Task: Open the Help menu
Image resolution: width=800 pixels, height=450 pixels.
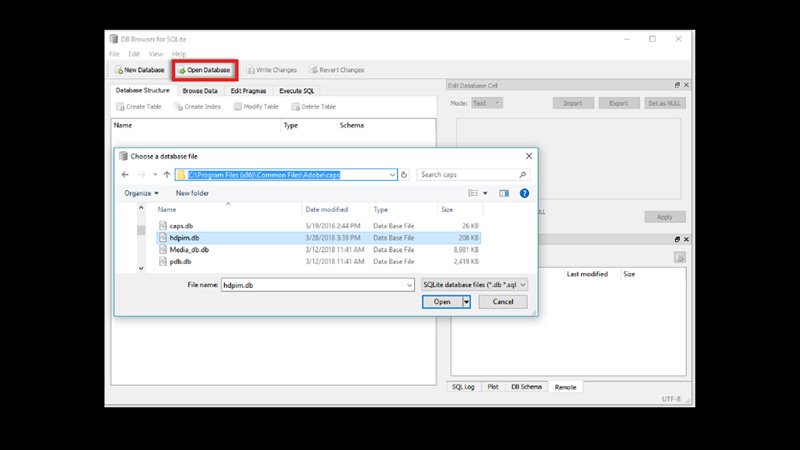Action: [179, 54]
